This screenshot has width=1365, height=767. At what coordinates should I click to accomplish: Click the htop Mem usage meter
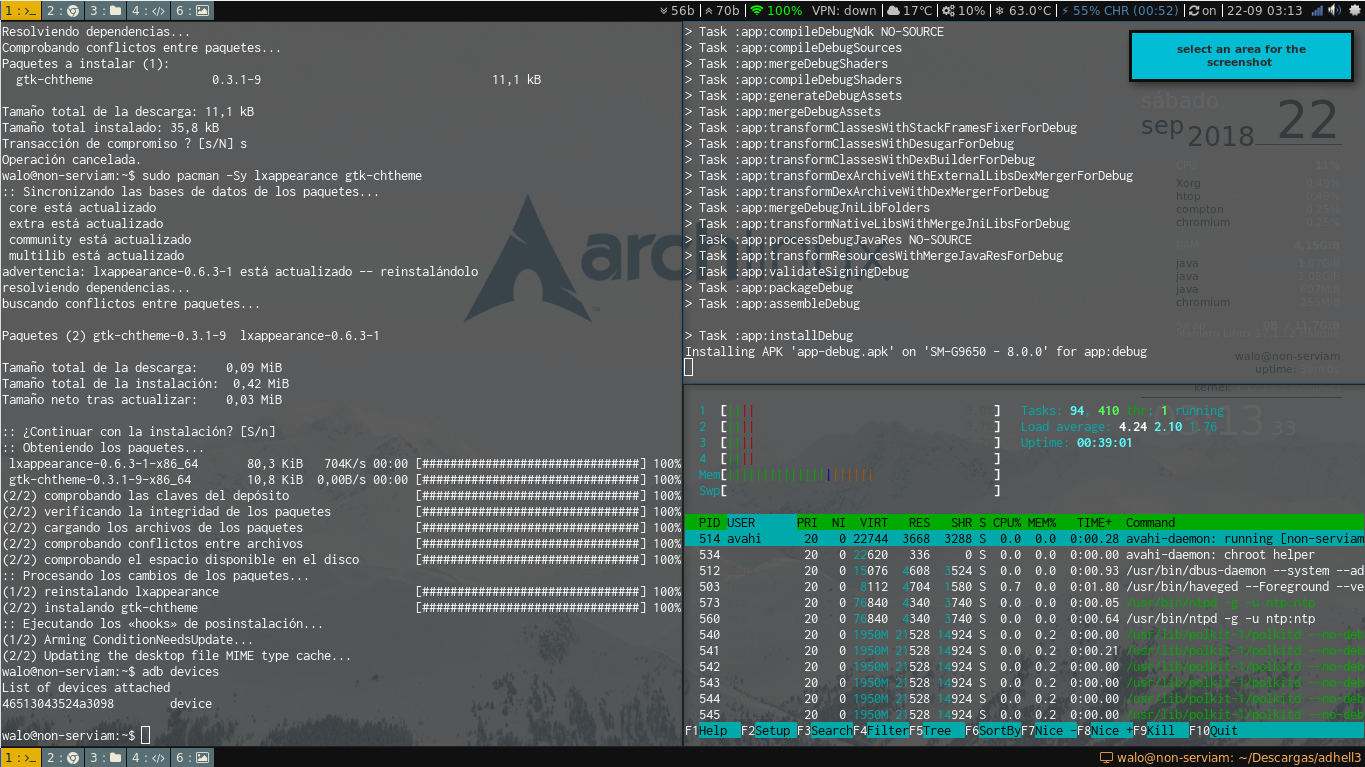pyautogui.click(x=849, y=475)
